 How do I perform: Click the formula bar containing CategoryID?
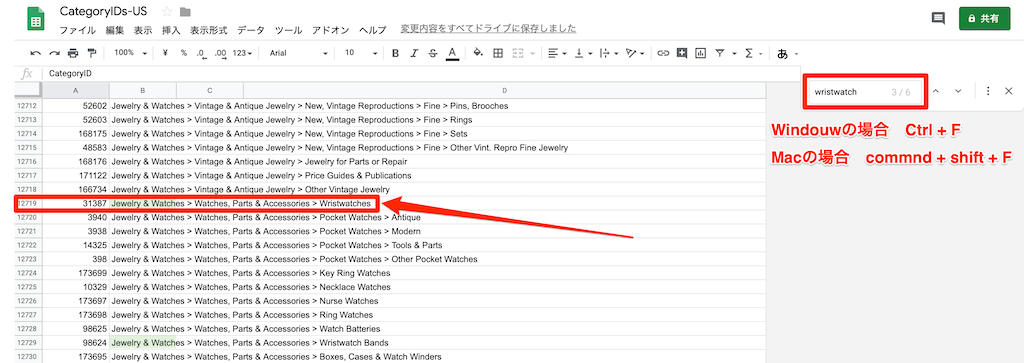coord(421,74)
